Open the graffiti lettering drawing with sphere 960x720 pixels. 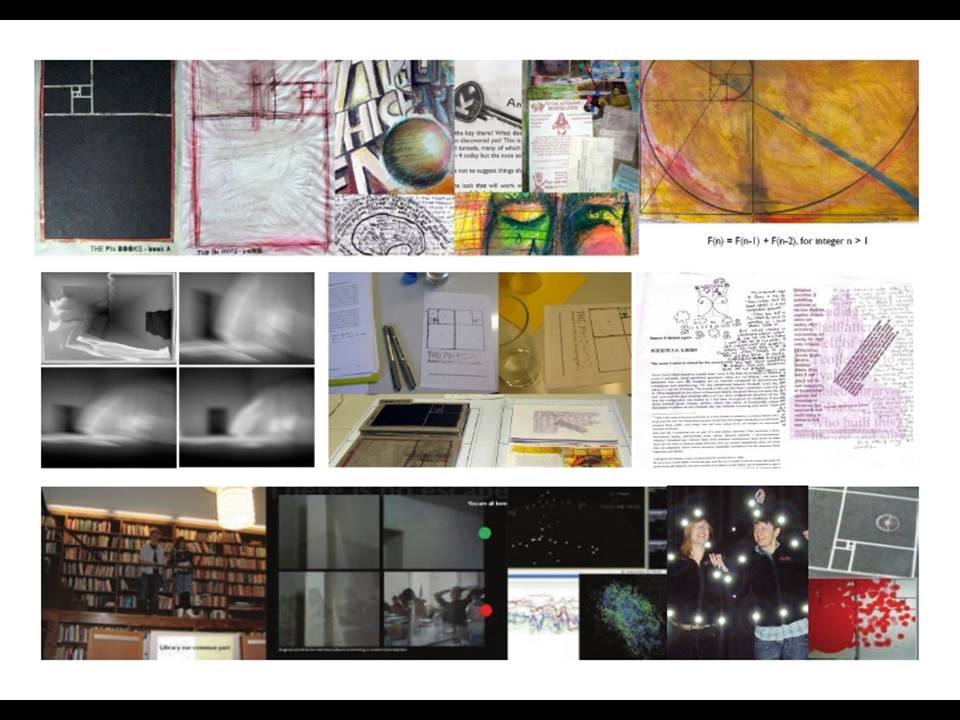[x=394, y=127]
